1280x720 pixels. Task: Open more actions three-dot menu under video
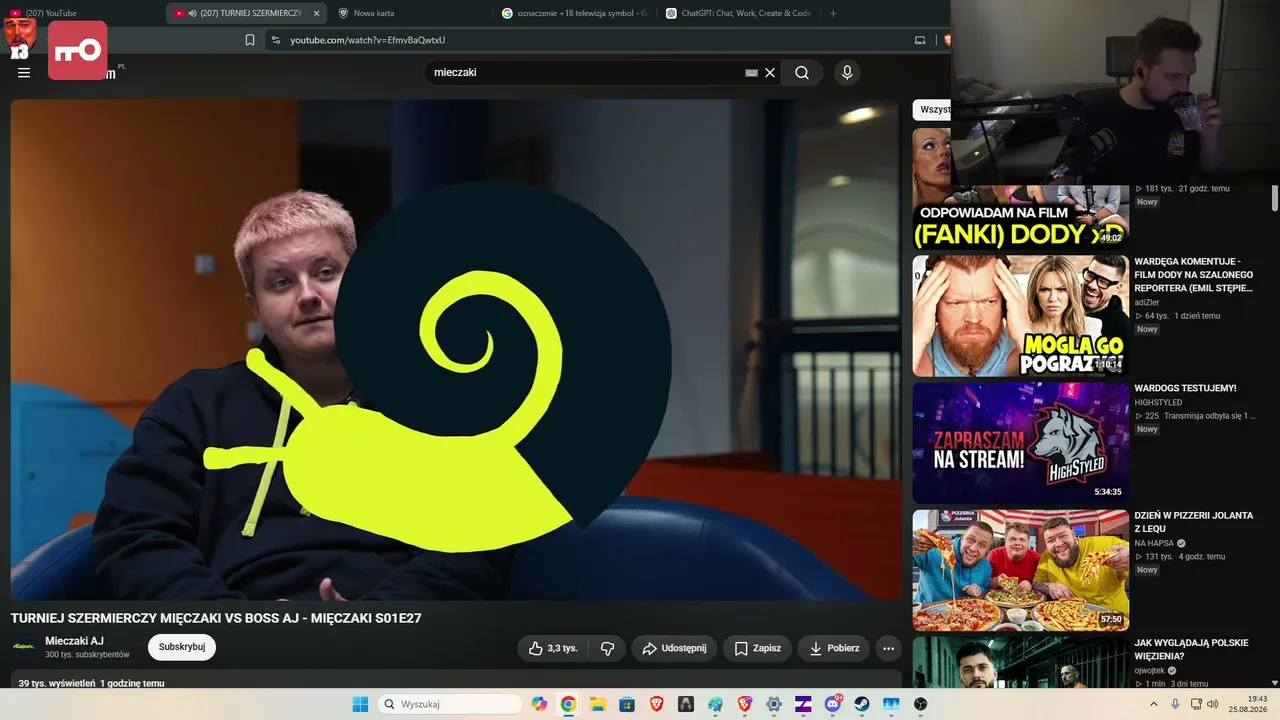[888, 648]
